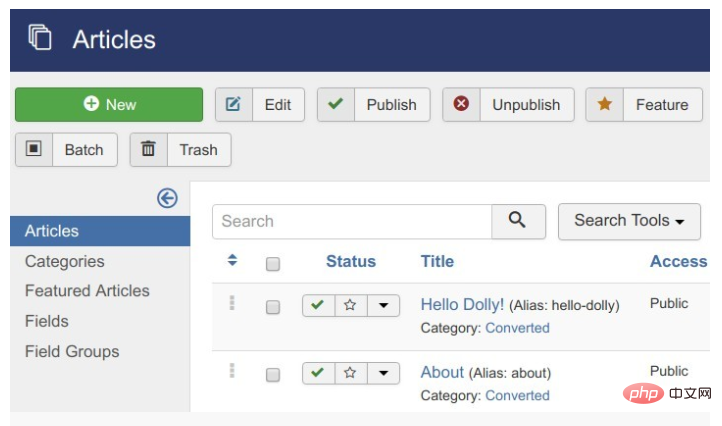Toggle featured star for Hello Dolly!

point(350,306)
